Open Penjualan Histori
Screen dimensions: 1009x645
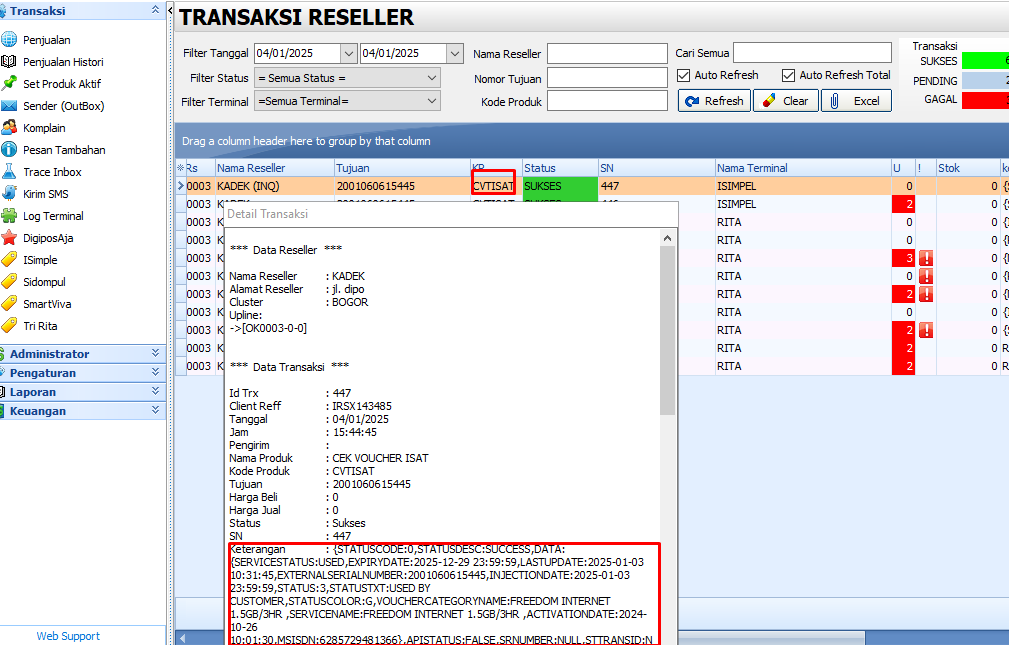click(62, 61)
